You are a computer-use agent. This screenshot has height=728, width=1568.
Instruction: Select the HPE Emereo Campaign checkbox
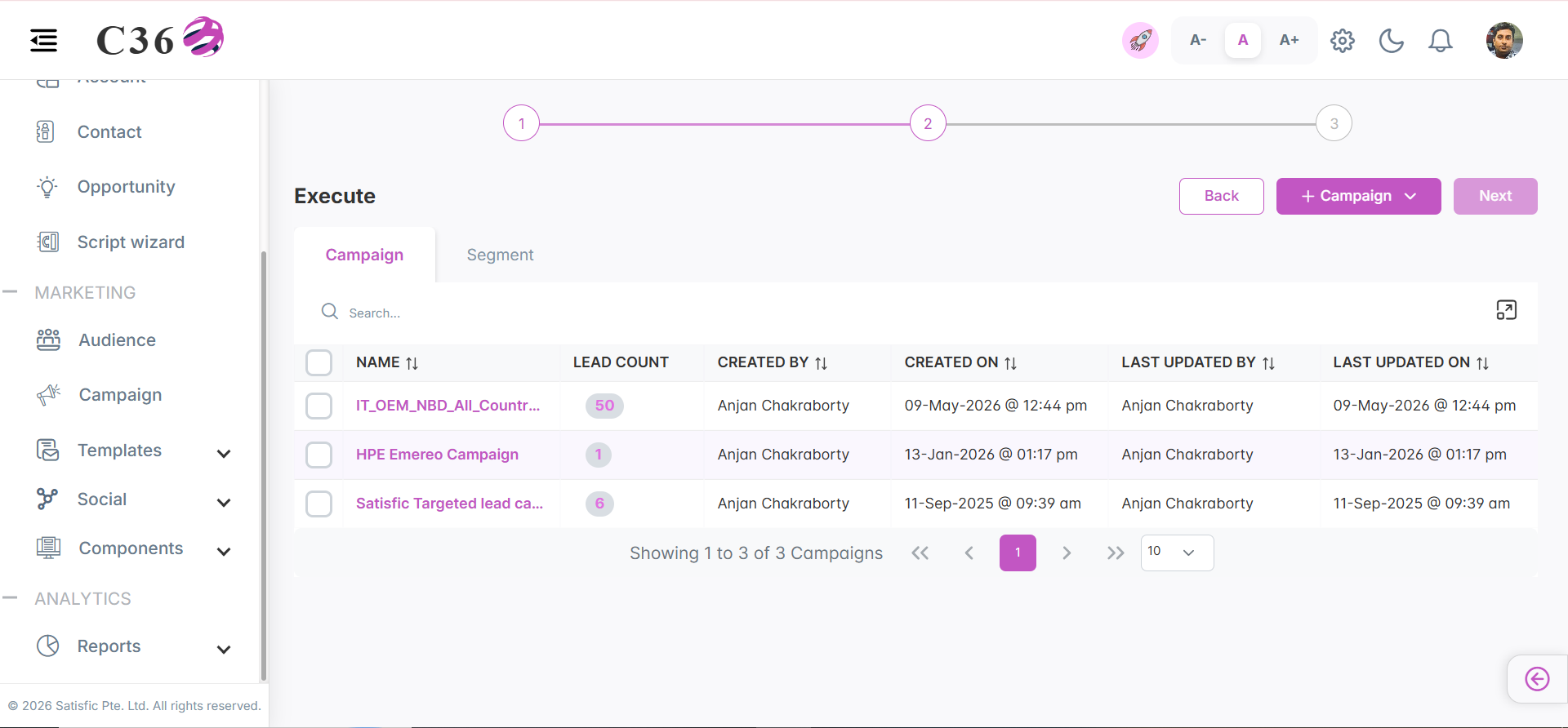318,455
